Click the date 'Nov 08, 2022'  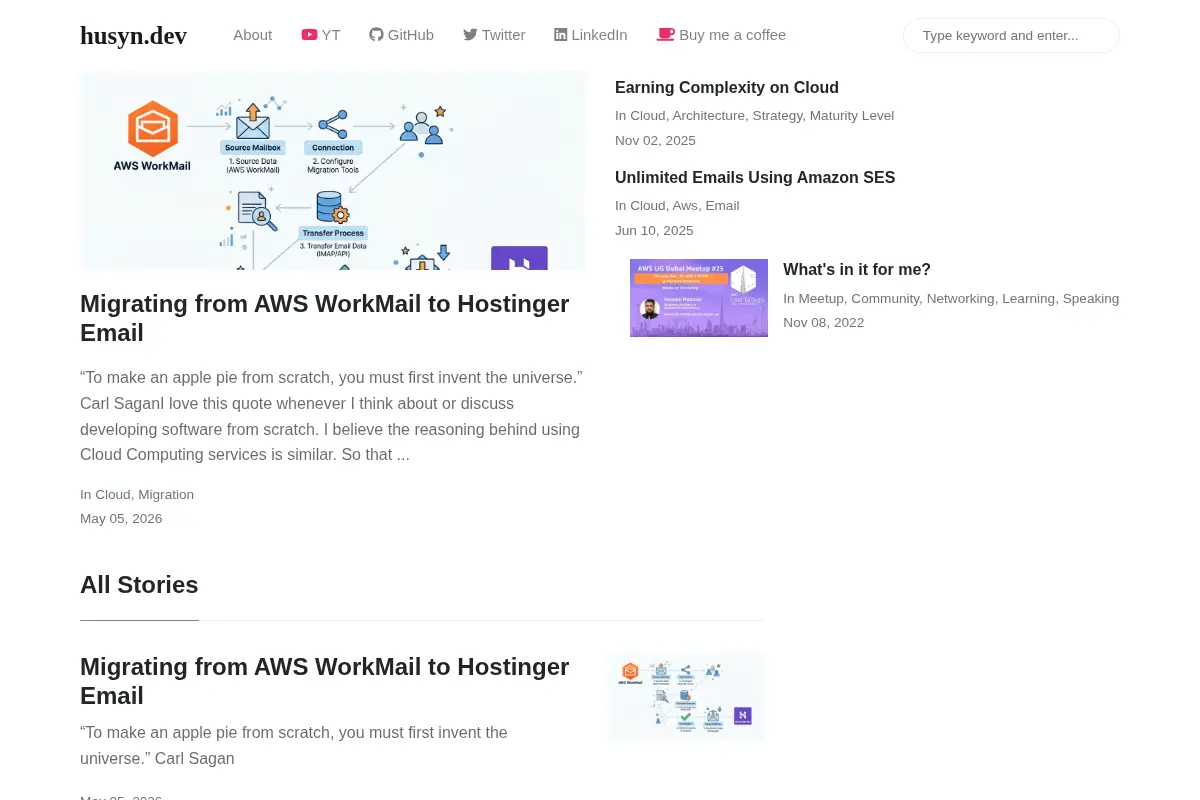823,322
